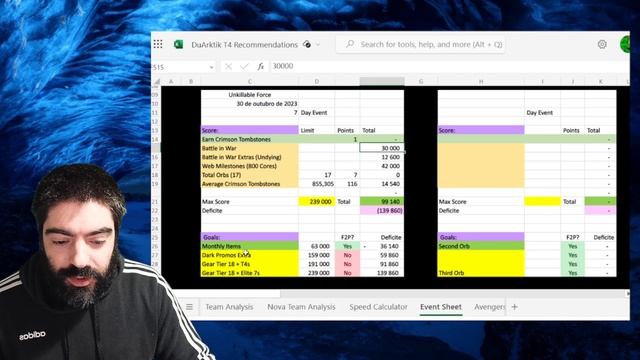Click the 'Web Milestones (800 Cores)' cell

point(250,166)
